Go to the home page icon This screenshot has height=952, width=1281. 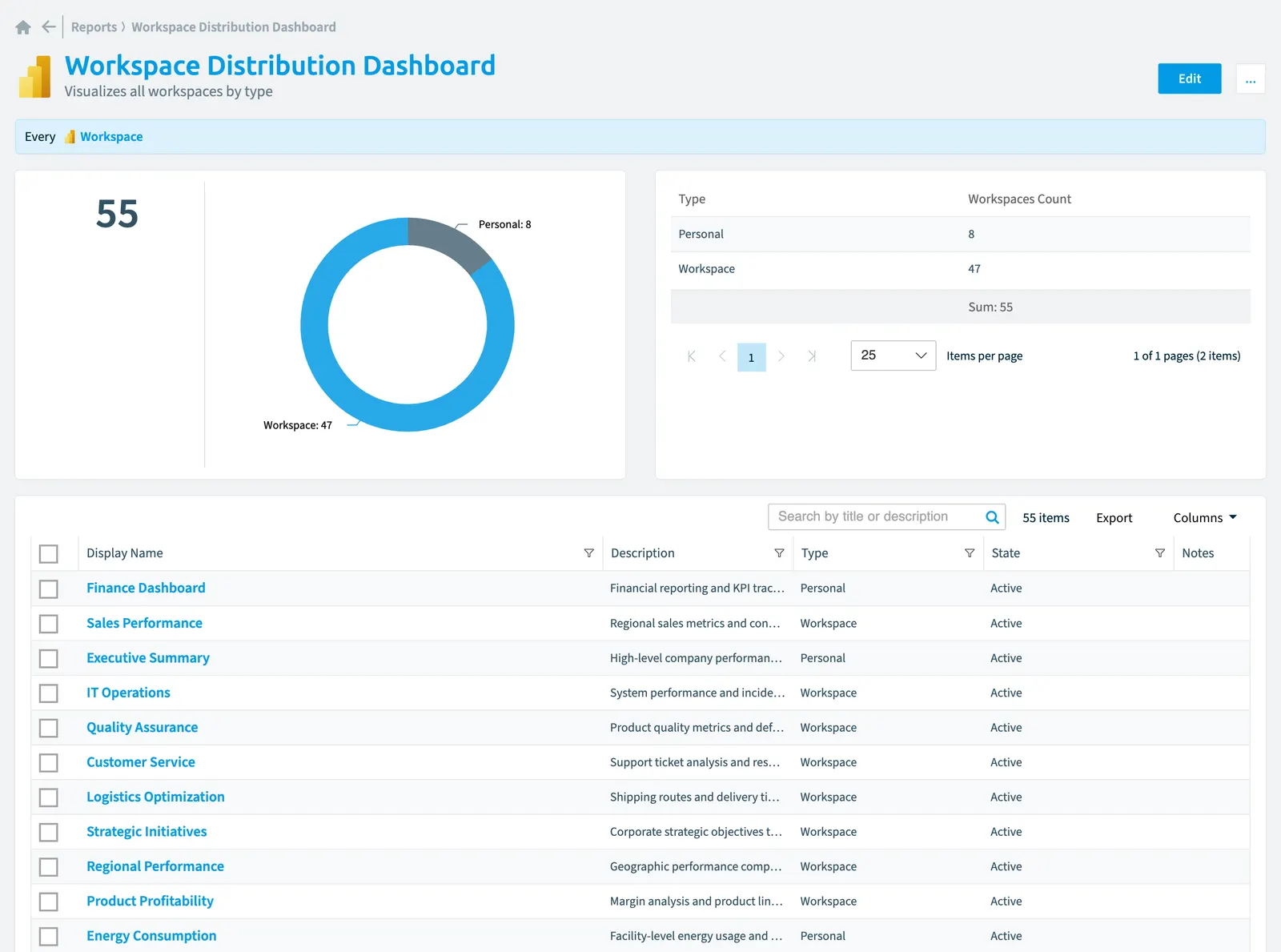(23, 27)
